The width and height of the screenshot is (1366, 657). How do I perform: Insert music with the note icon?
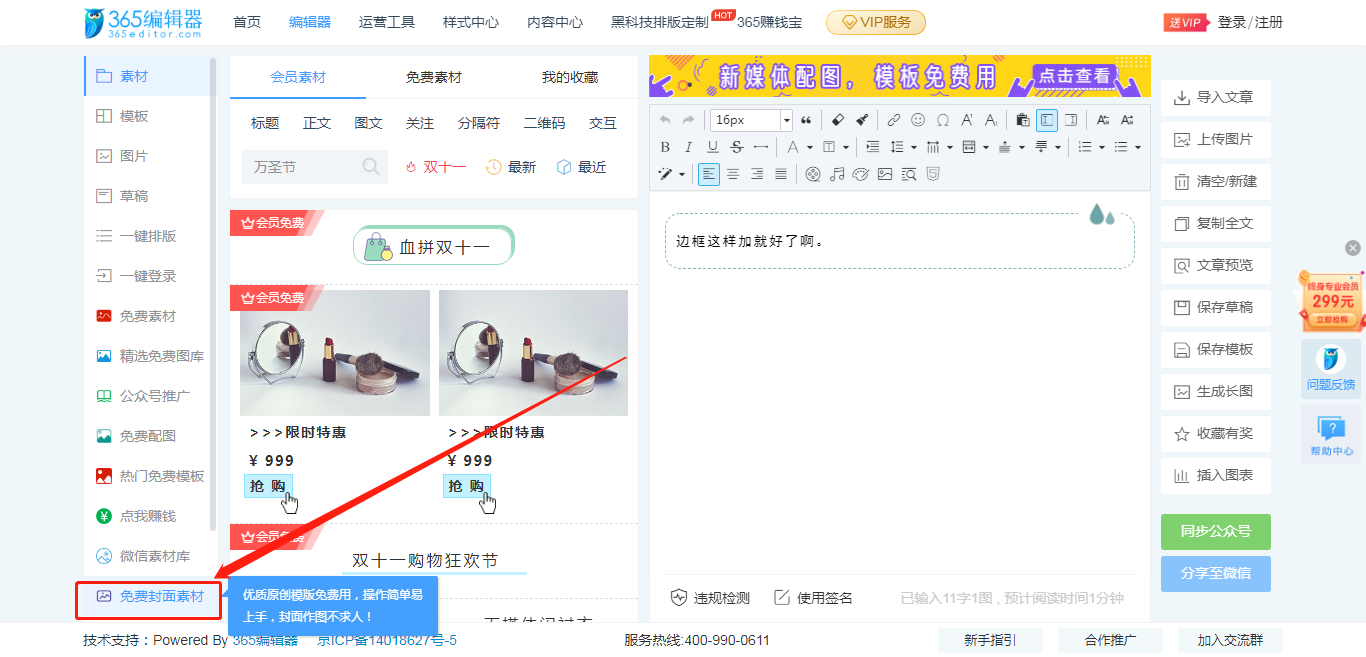[x=837, y=174]
